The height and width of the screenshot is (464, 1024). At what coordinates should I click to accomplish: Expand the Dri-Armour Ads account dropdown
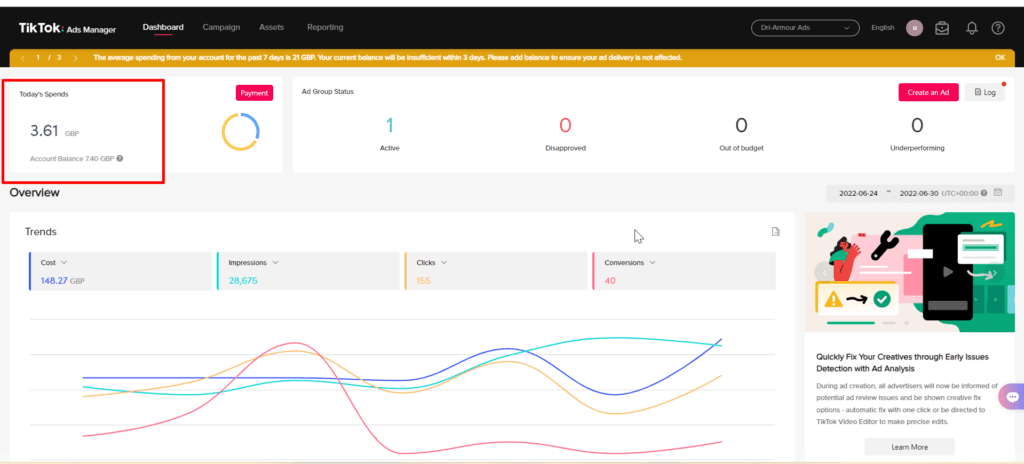805,28
